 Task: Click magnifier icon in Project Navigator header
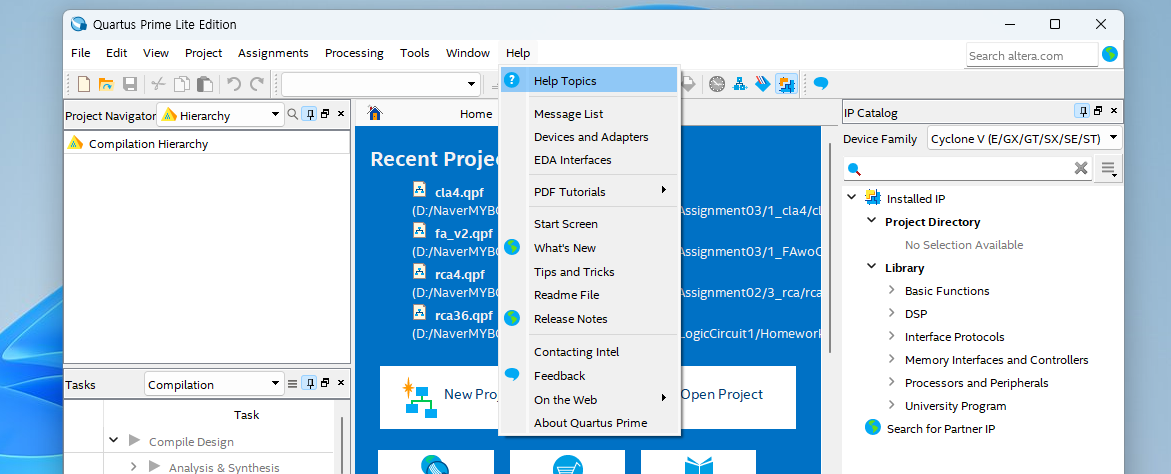point(293,114)
